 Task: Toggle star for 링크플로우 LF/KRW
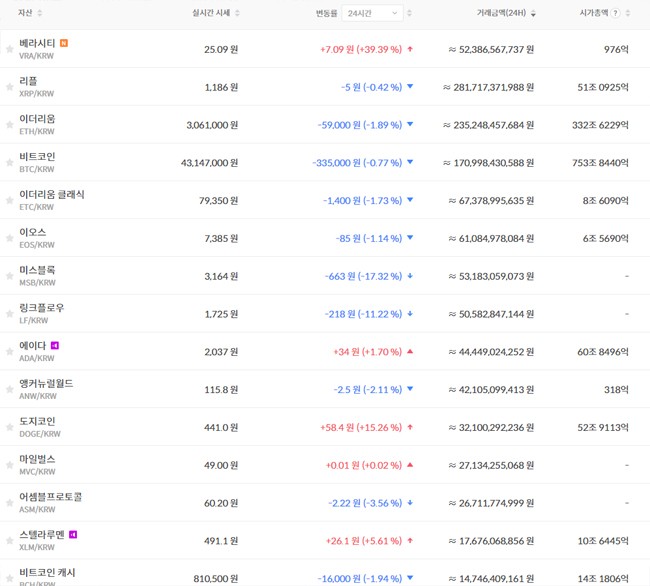click(9, 314)
